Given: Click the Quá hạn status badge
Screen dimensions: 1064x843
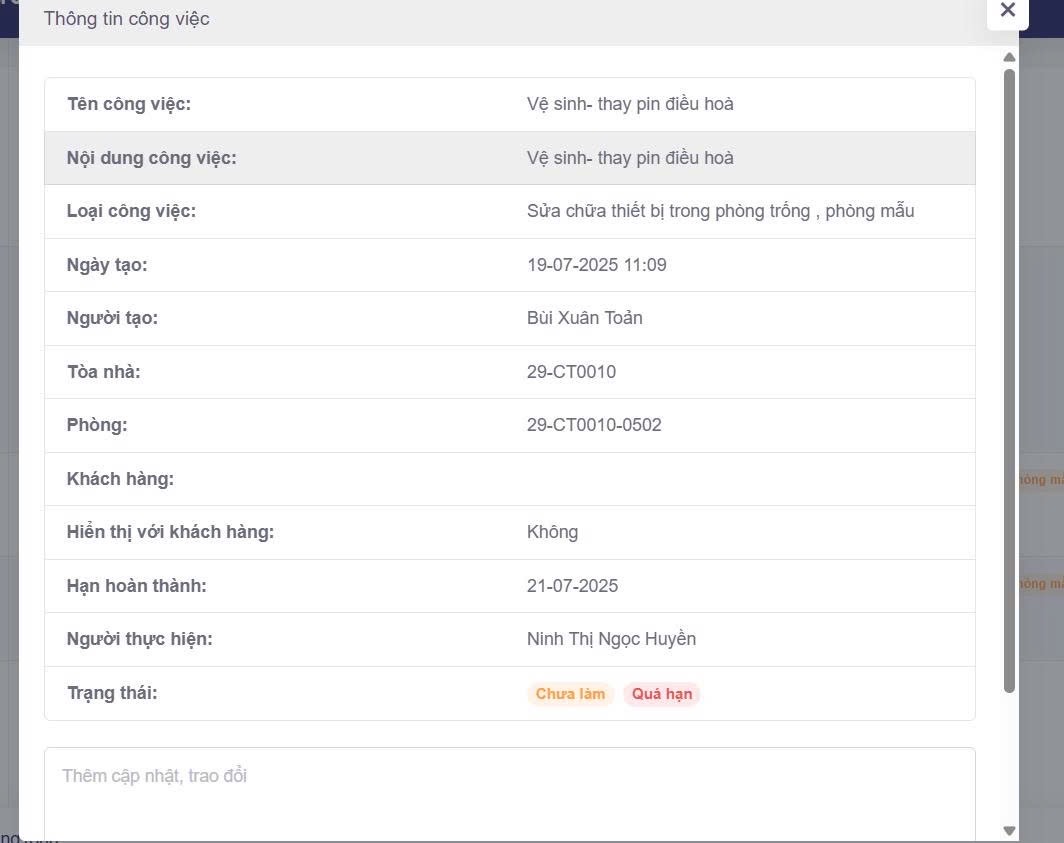Looking at the screenshot, I should point(661,694).
